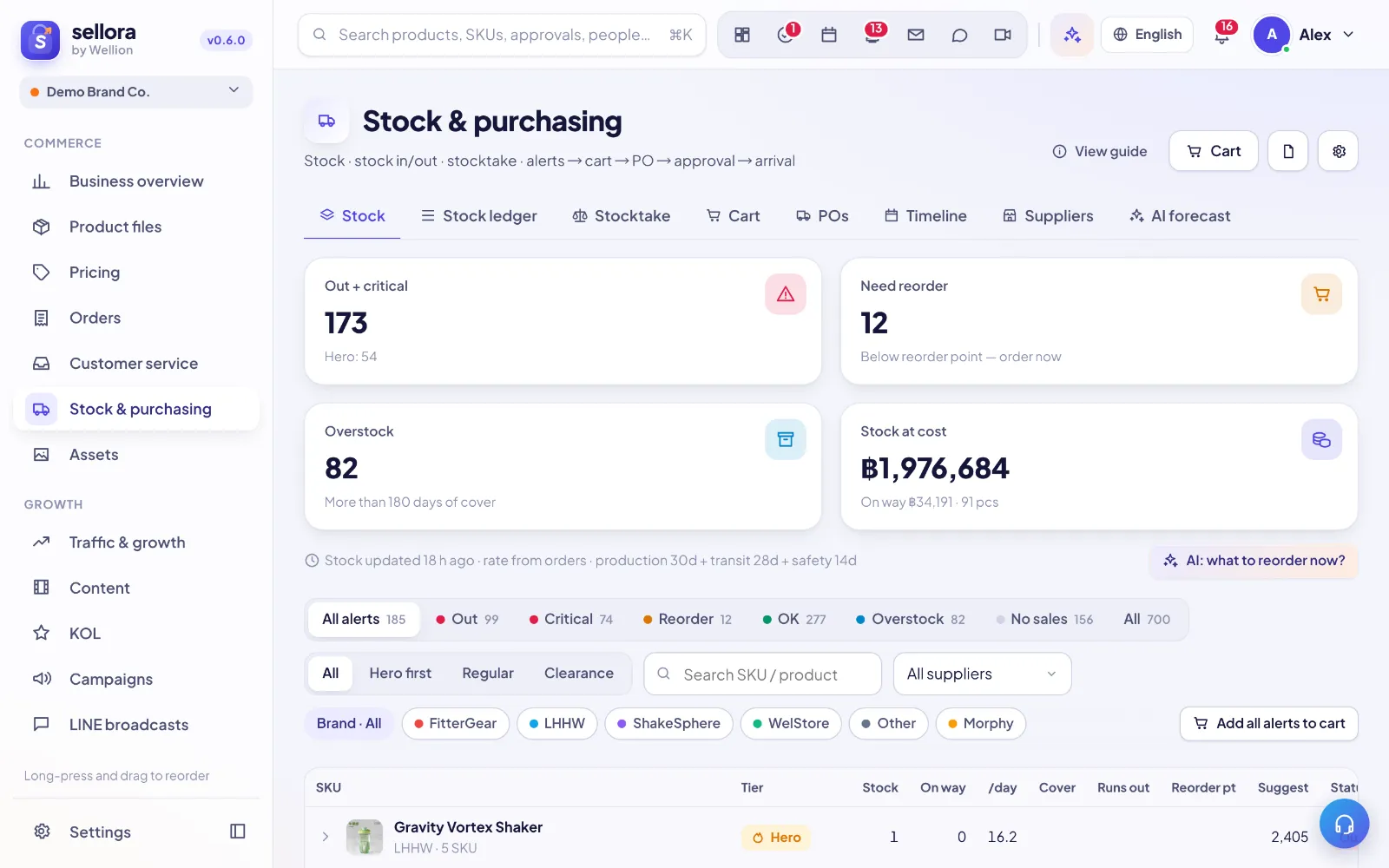Click the coins icon on Stock at cost card

(1321, 439)
